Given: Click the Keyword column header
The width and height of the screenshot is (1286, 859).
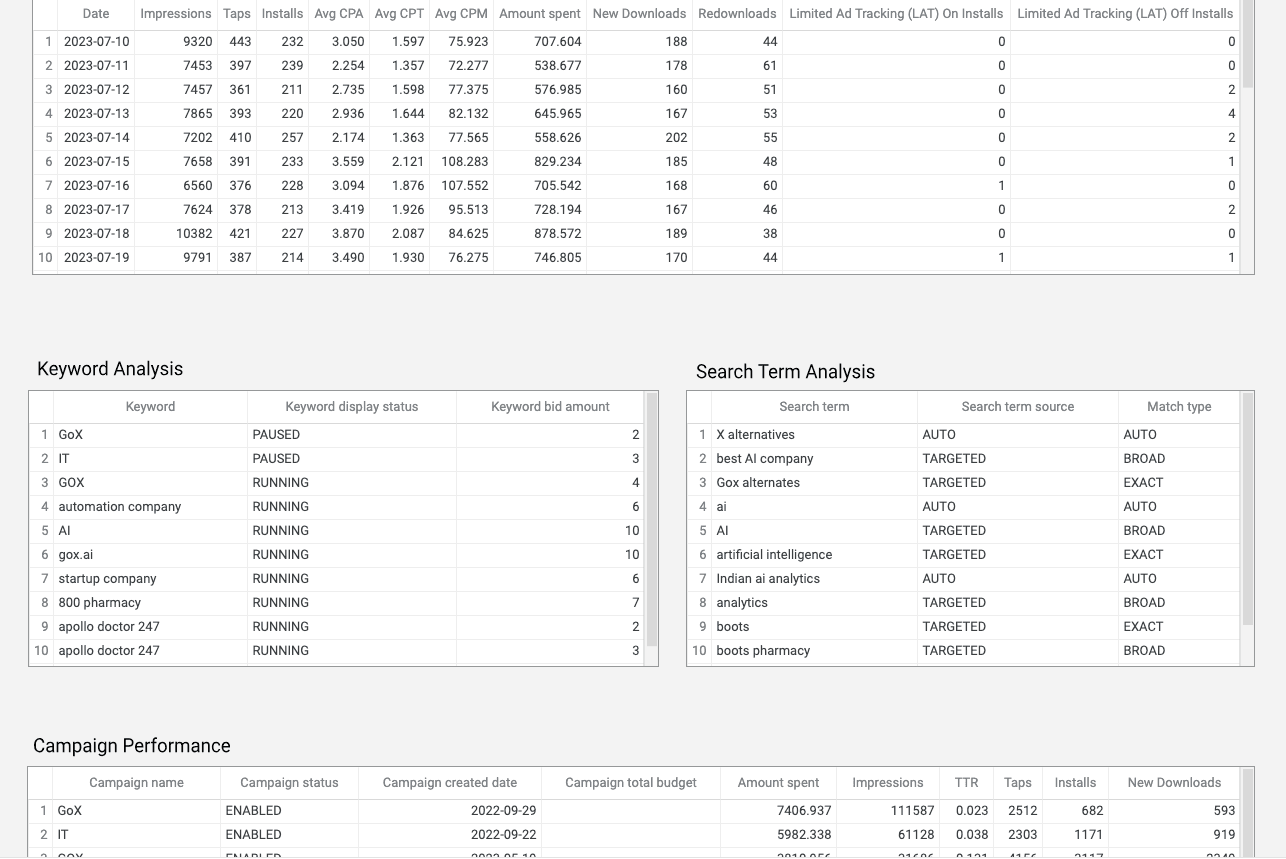Looking at the screenshot, I should click(150, 407).
